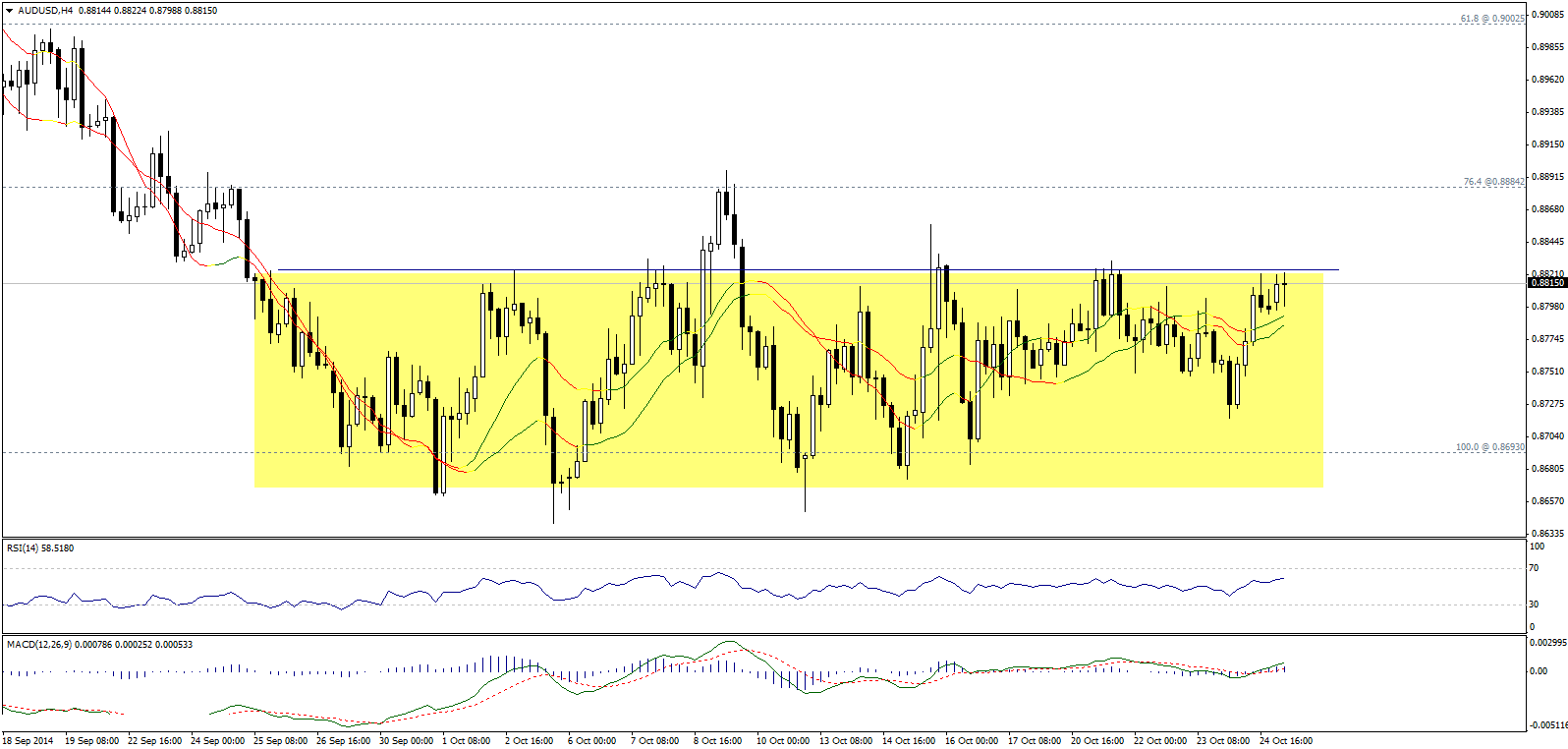Click the 2 Oct 16:00 time label

point(530,741)
